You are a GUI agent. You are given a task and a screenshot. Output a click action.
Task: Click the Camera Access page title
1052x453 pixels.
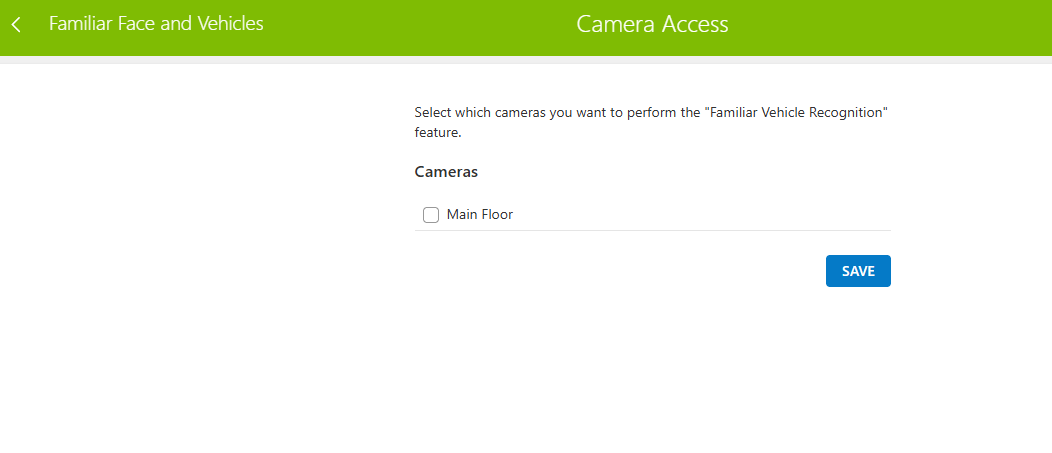click(652, 24)
